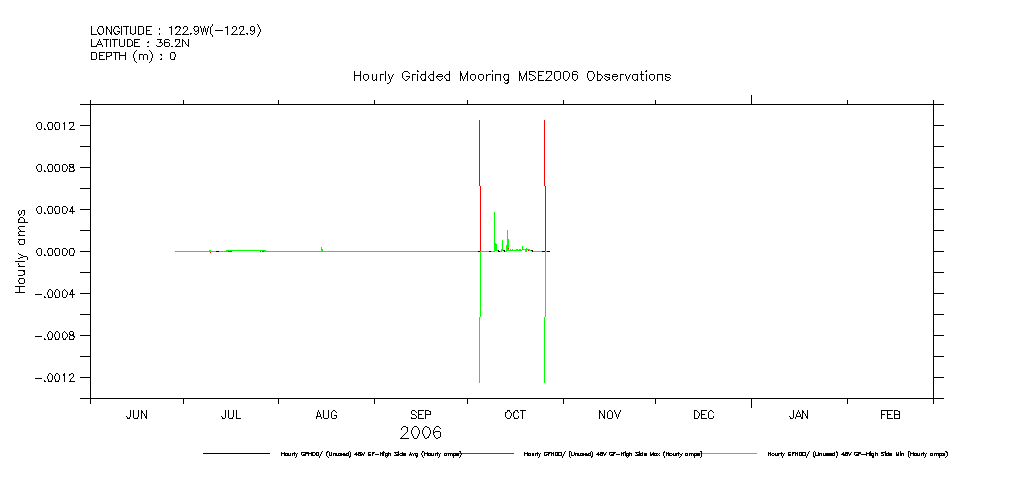
Task: Click the plot title 'Hourly Gridded Mooring MSE2006 Observations'
Action: (x=511, y=77)
